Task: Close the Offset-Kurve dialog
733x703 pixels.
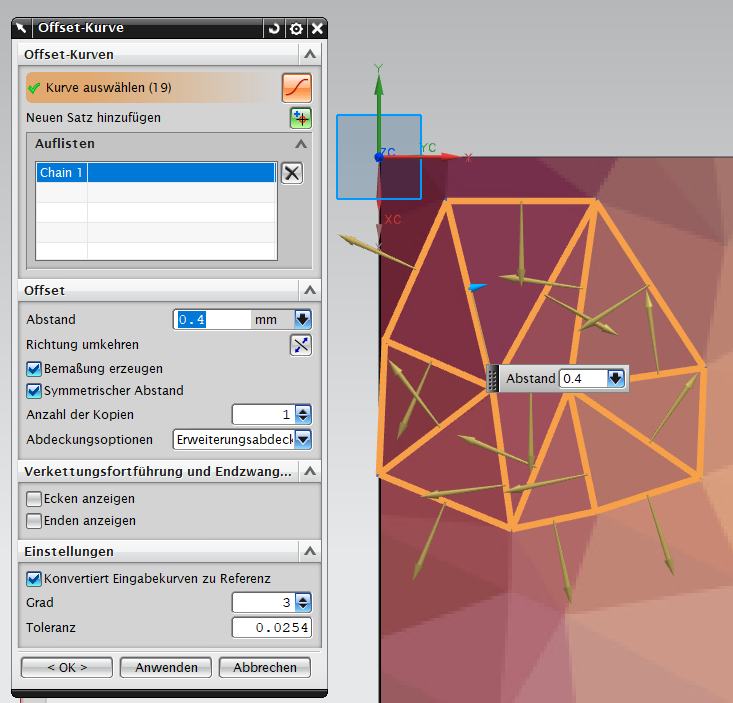Action: tap(317, 29)
